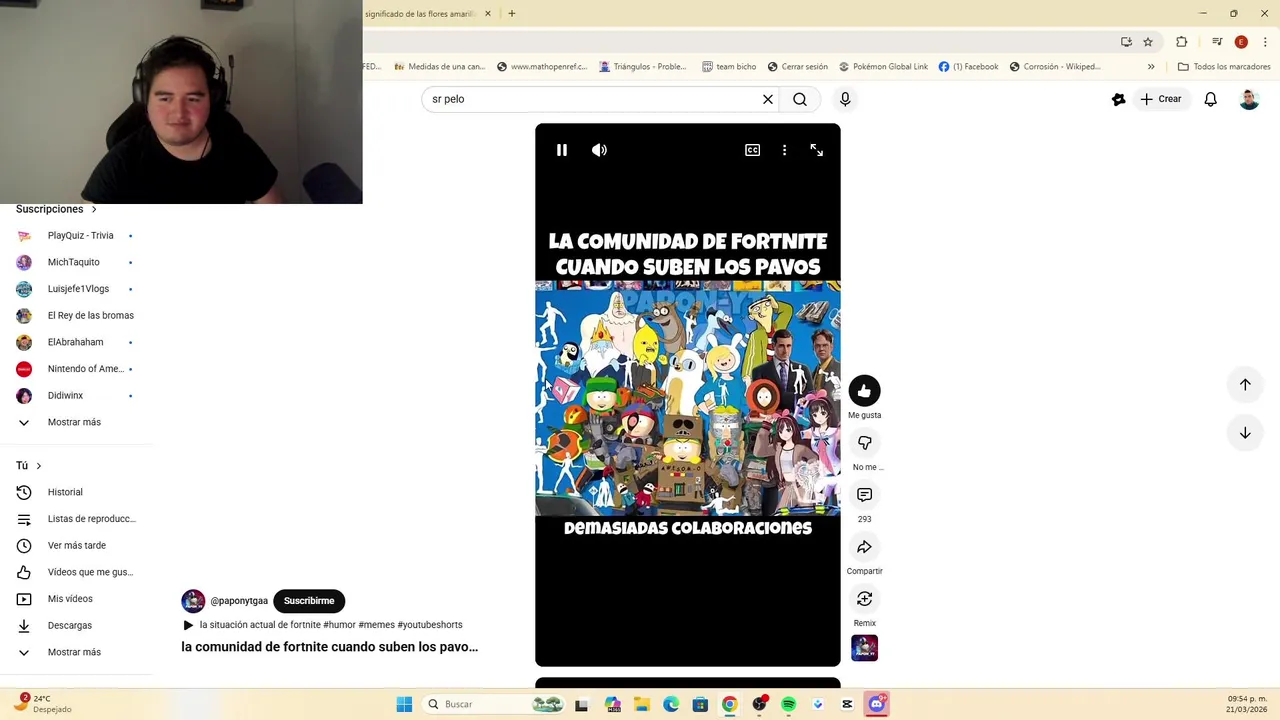Expand subscriptions with Mostrar más
Screen dimensions: 1280x720
(75, 422)
